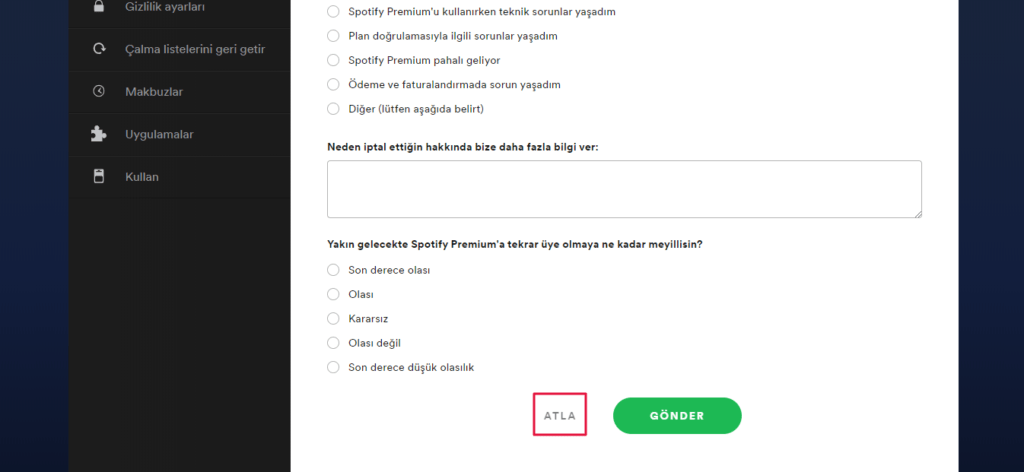Choose 'Son derece olası' radio button
This screenshot has height=472, width=1024.
coord(334,270)
